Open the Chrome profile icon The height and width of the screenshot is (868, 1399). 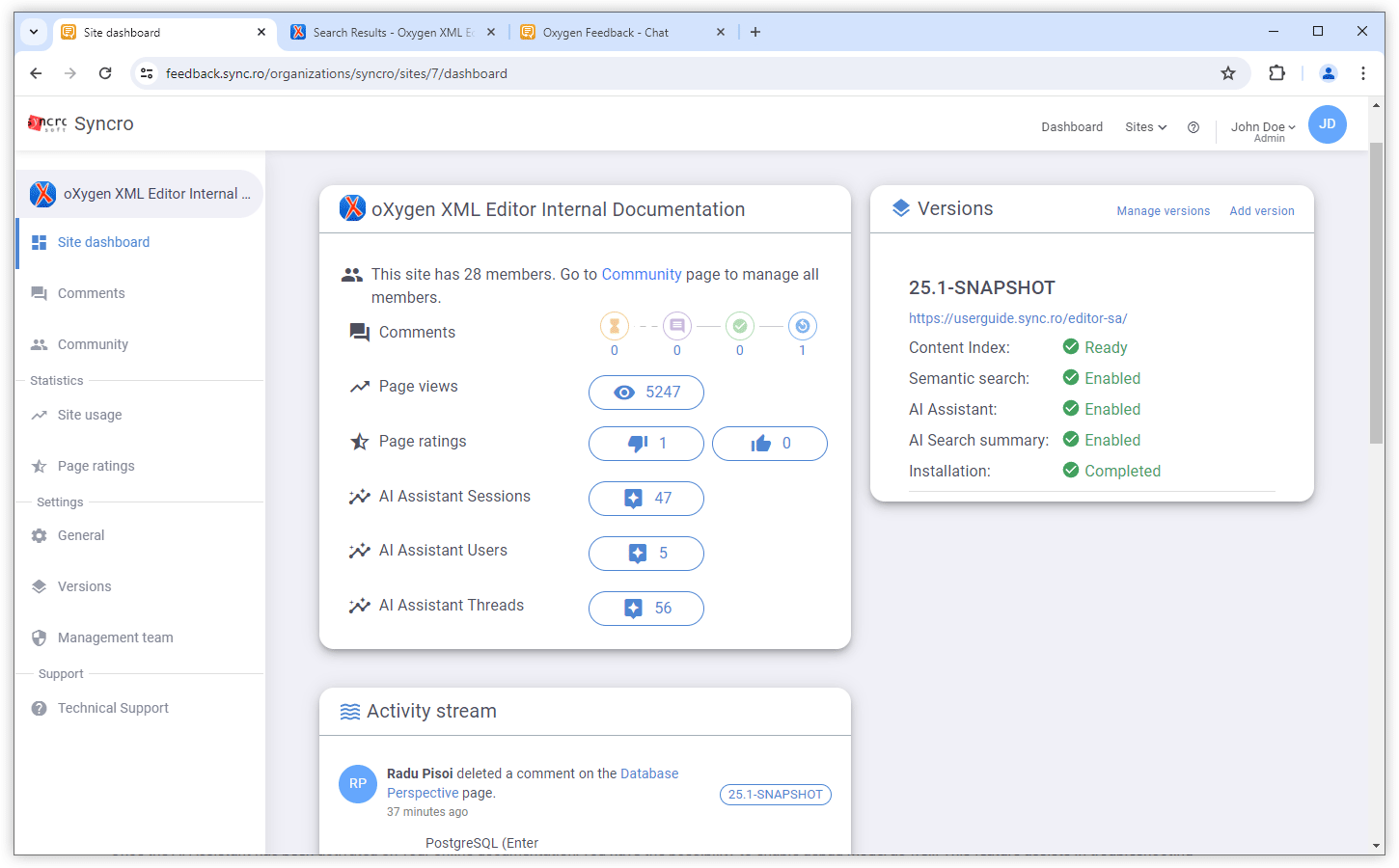pyautogui.click(x=1329, y=73)
